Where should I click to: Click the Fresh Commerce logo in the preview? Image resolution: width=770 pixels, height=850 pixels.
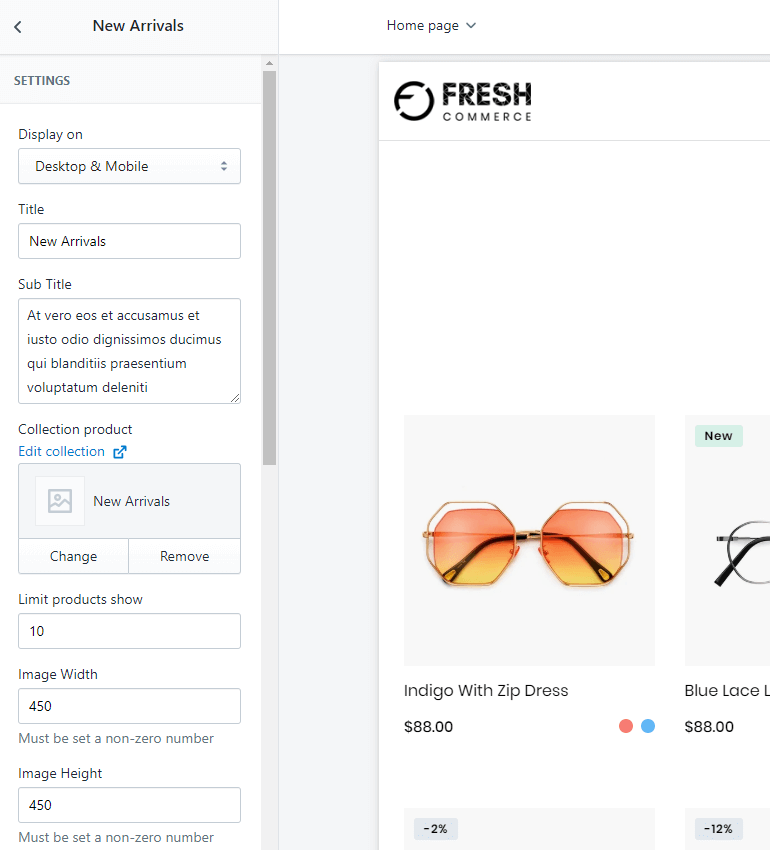(463, 99)
